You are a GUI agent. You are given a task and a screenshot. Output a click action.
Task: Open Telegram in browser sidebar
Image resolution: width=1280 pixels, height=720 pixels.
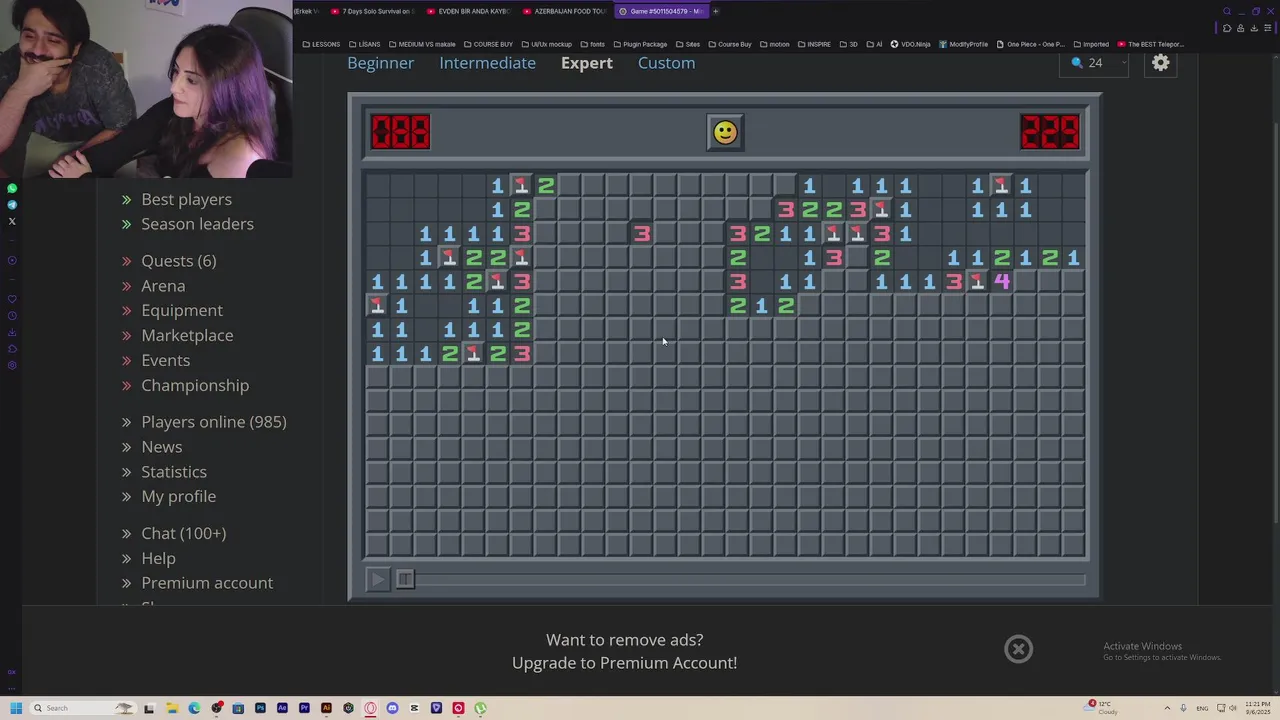(x=12, y=204)
